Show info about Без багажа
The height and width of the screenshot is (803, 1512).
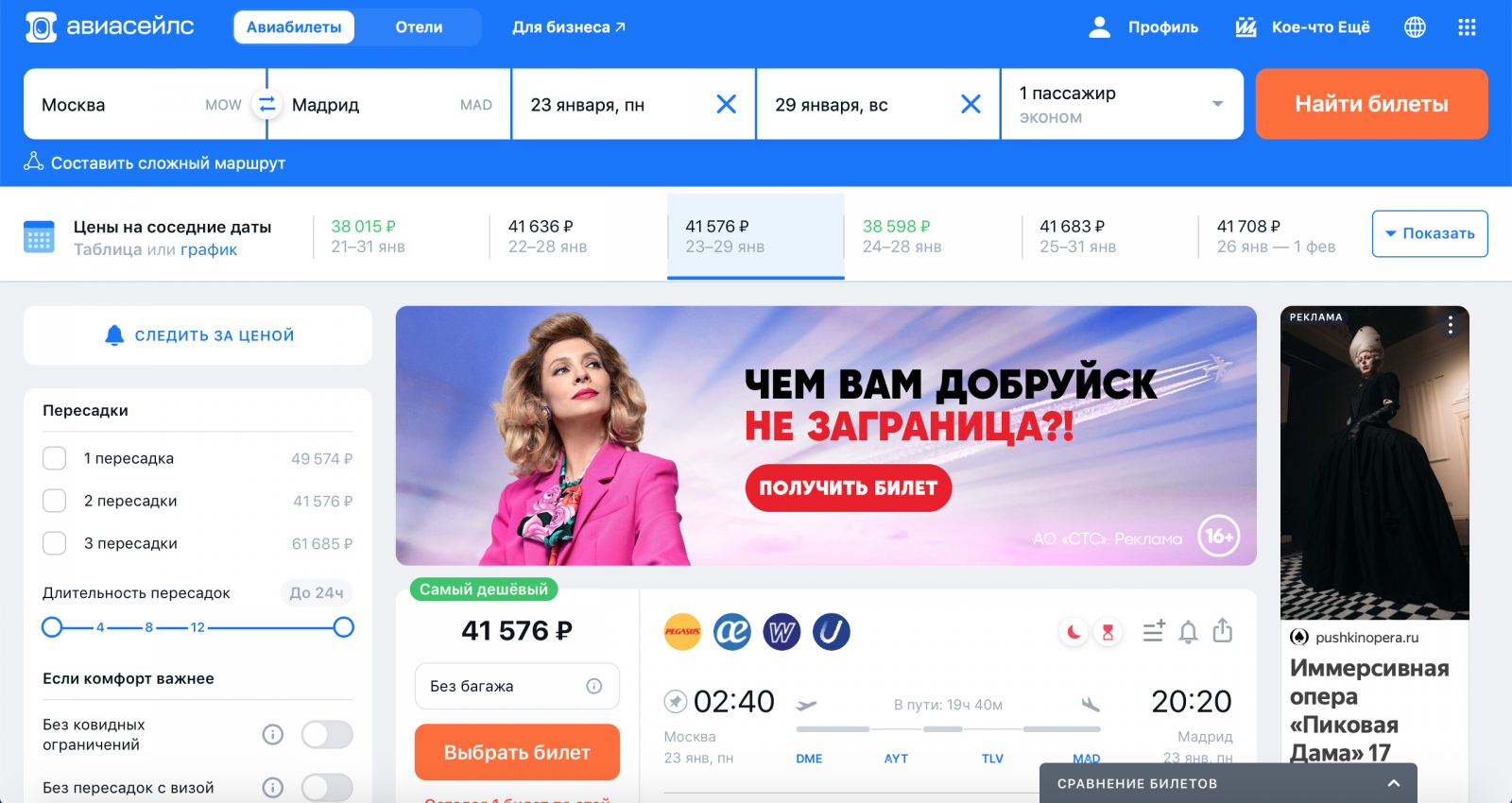point(594,686)
